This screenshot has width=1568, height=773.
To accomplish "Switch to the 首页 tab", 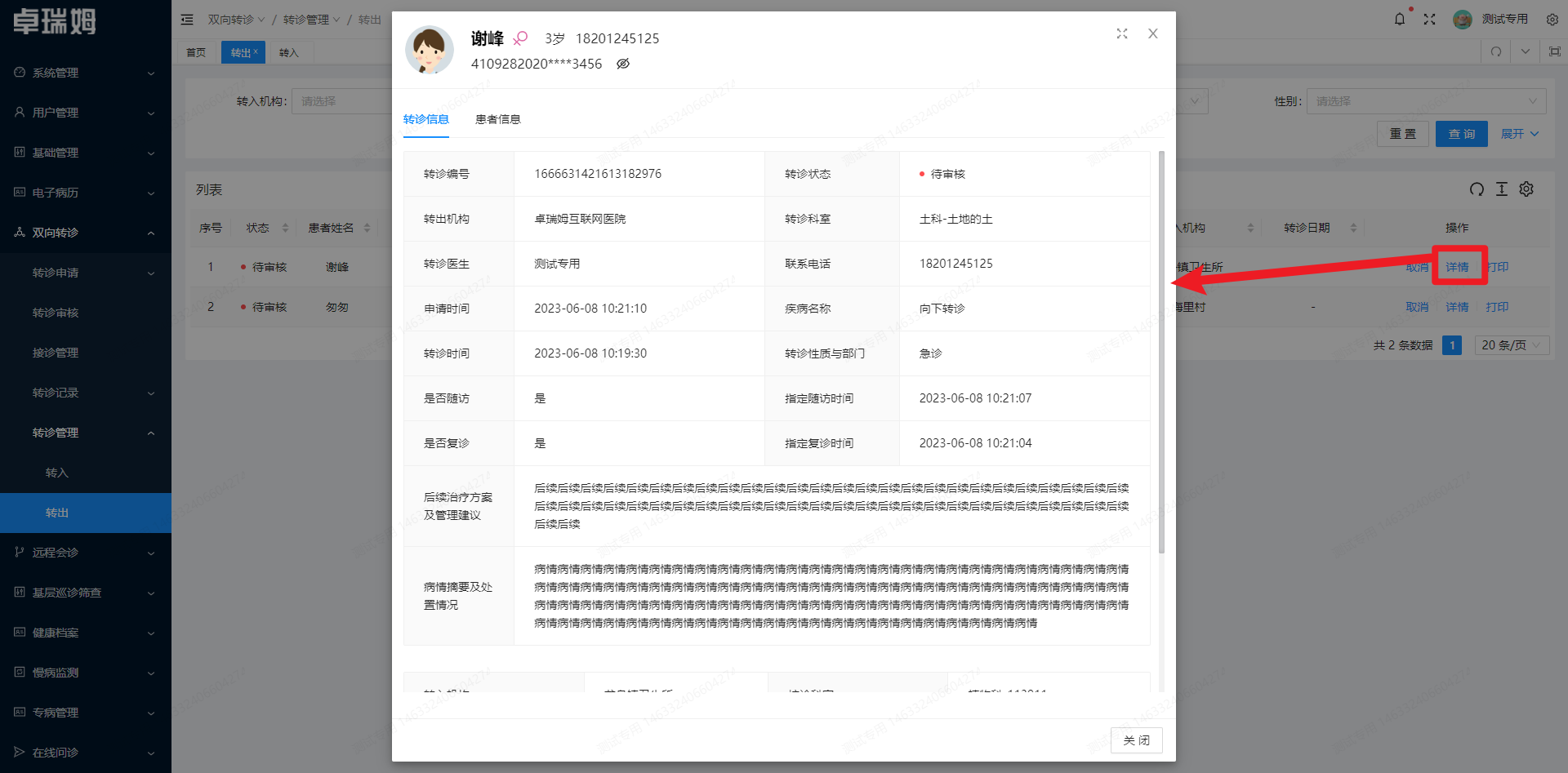I will pos(196,51).
